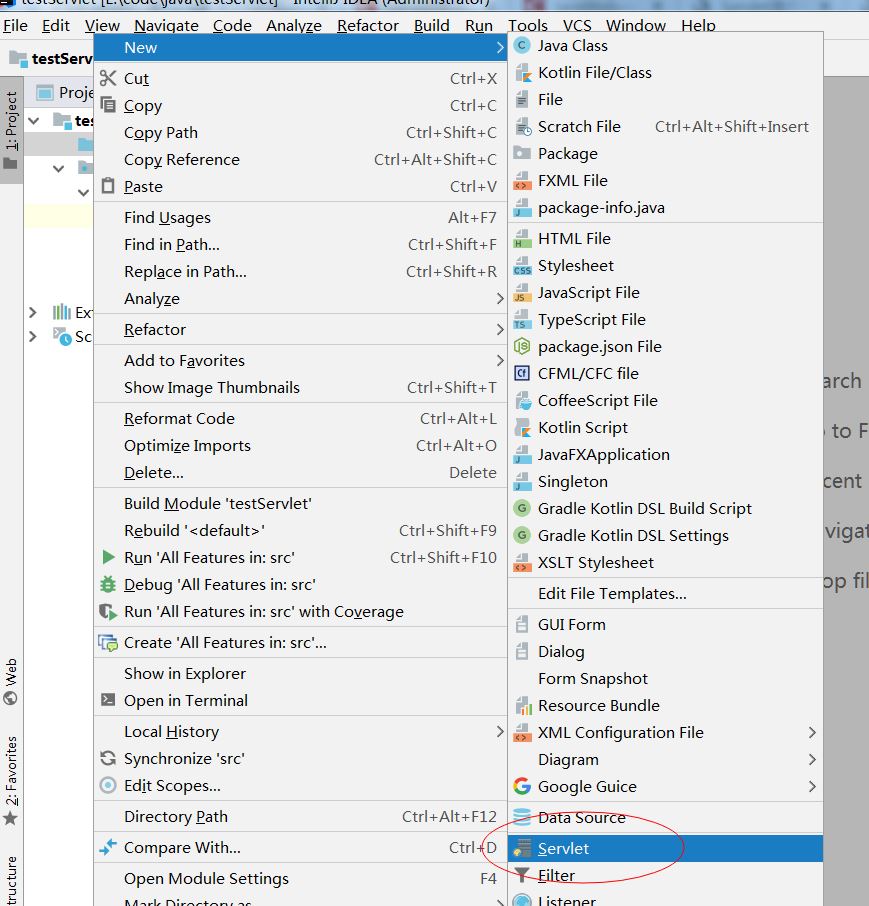Open the File menu
This screenshot has height=906, width=869.
15,25
